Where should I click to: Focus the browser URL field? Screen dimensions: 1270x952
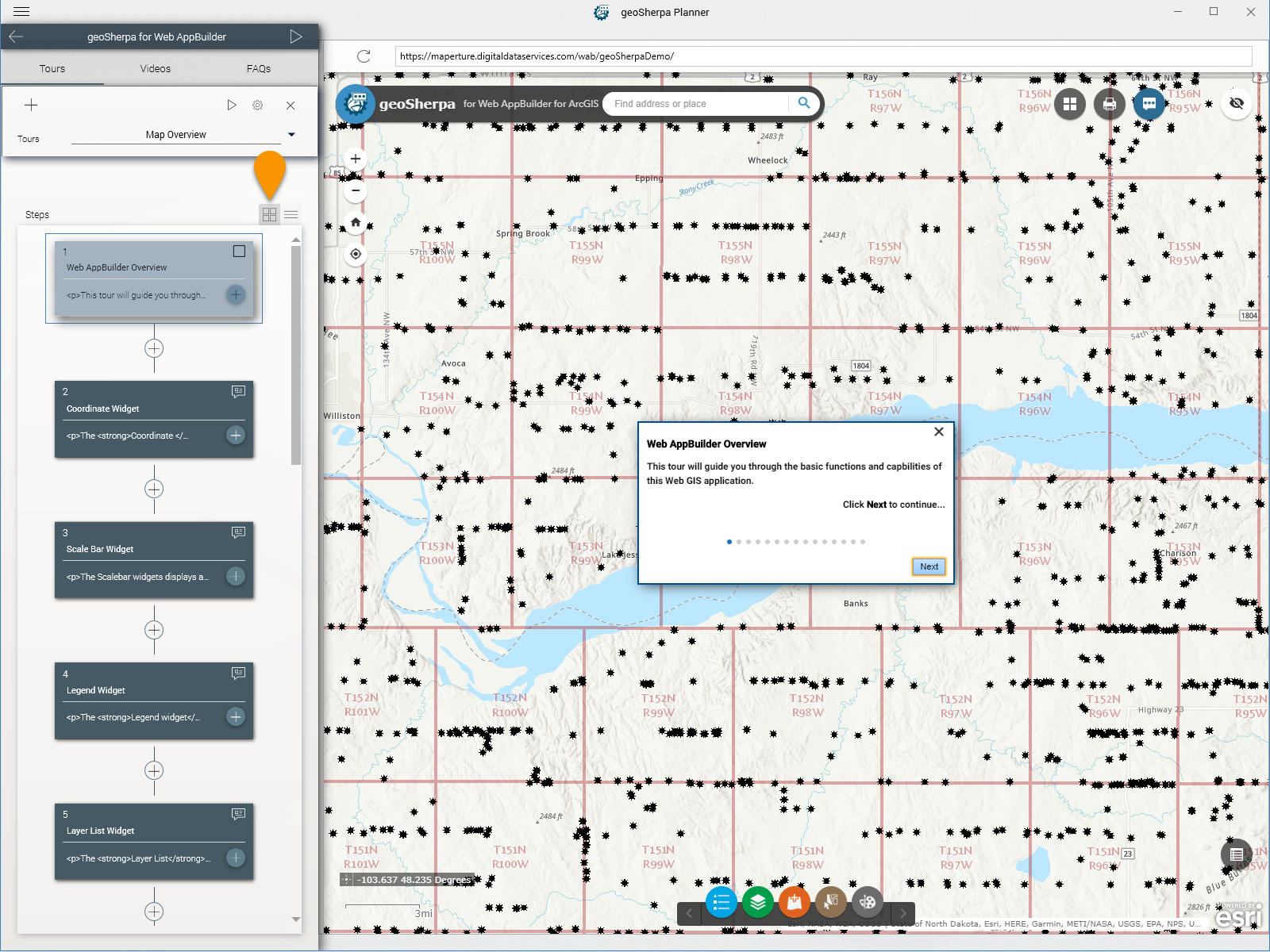coord(823,56)
